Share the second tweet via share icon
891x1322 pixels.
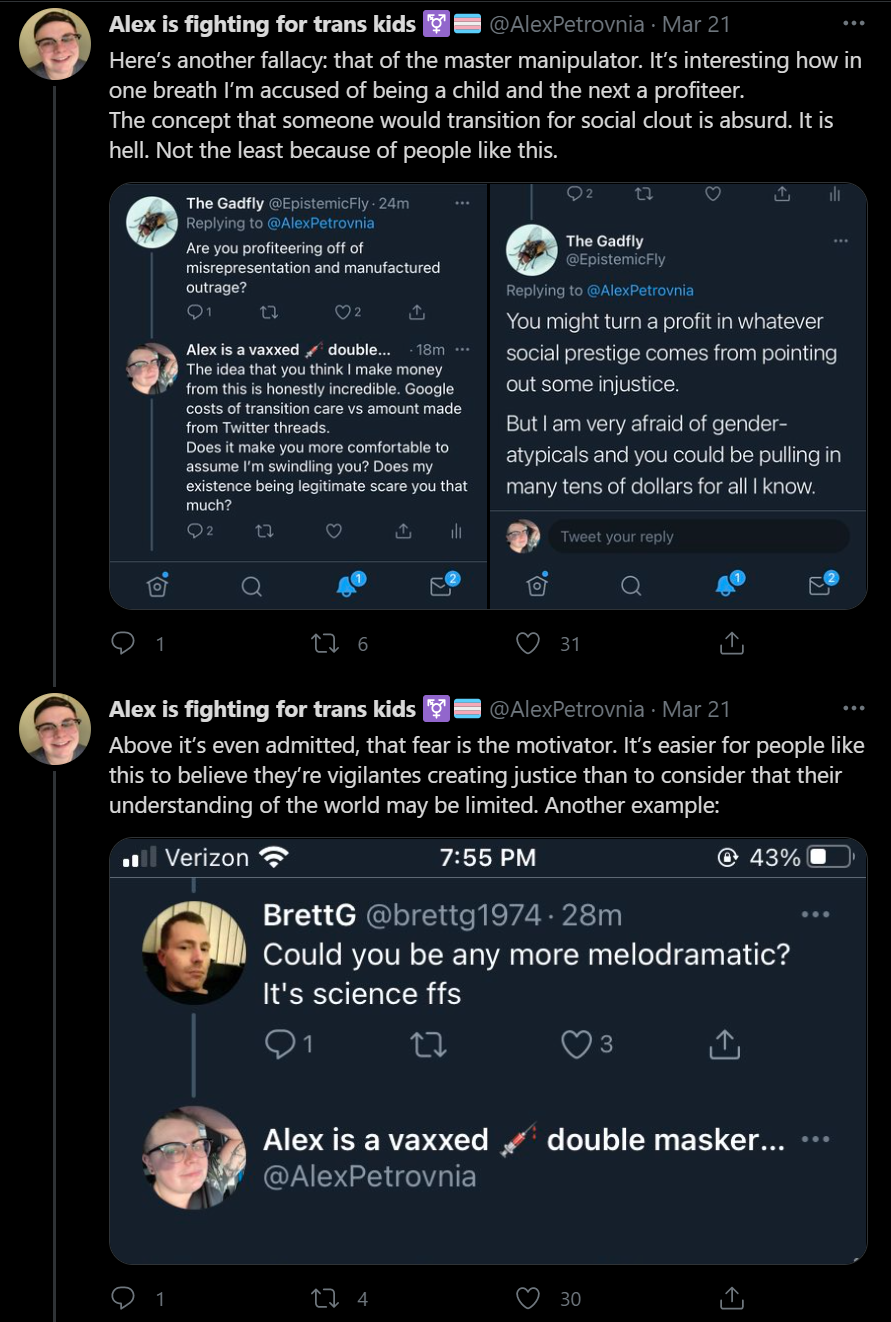pyautogui.click(x=732, y=1298)
